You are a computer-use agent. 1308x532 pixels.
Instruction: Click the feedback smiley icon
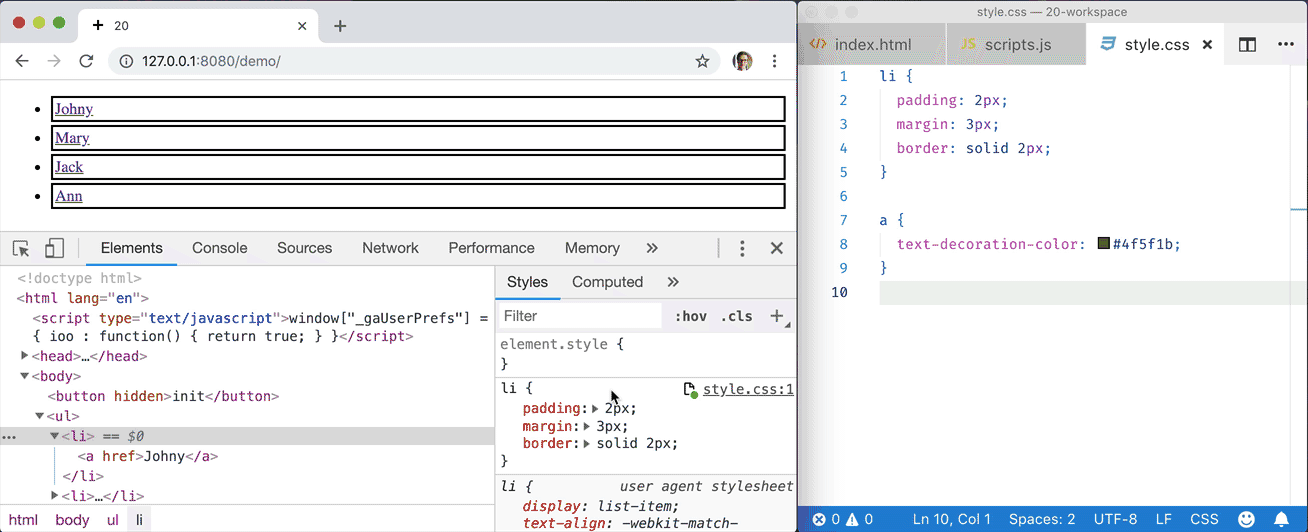tap(1246, 519)
